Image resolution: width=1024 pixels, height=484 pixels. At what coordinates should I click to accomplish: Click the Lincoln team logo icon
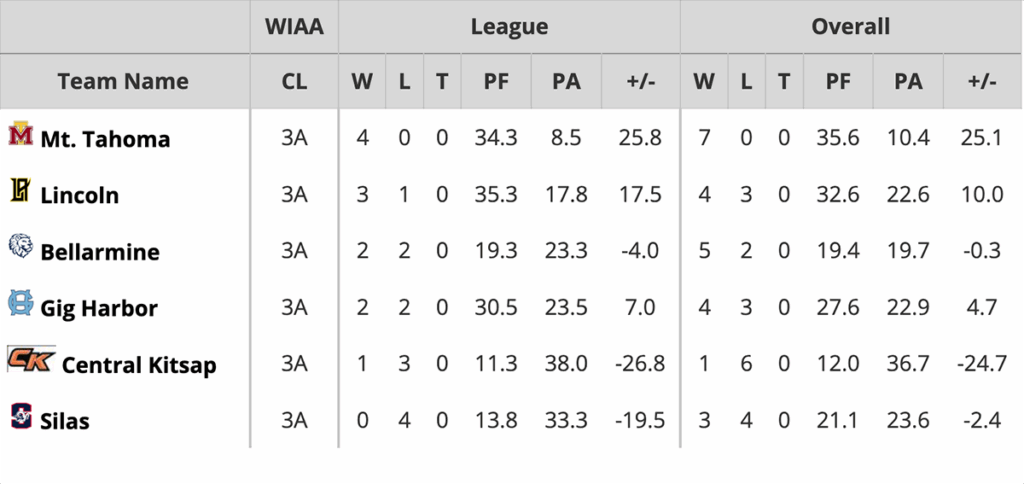pyautogui.click(x=20, y=191)
